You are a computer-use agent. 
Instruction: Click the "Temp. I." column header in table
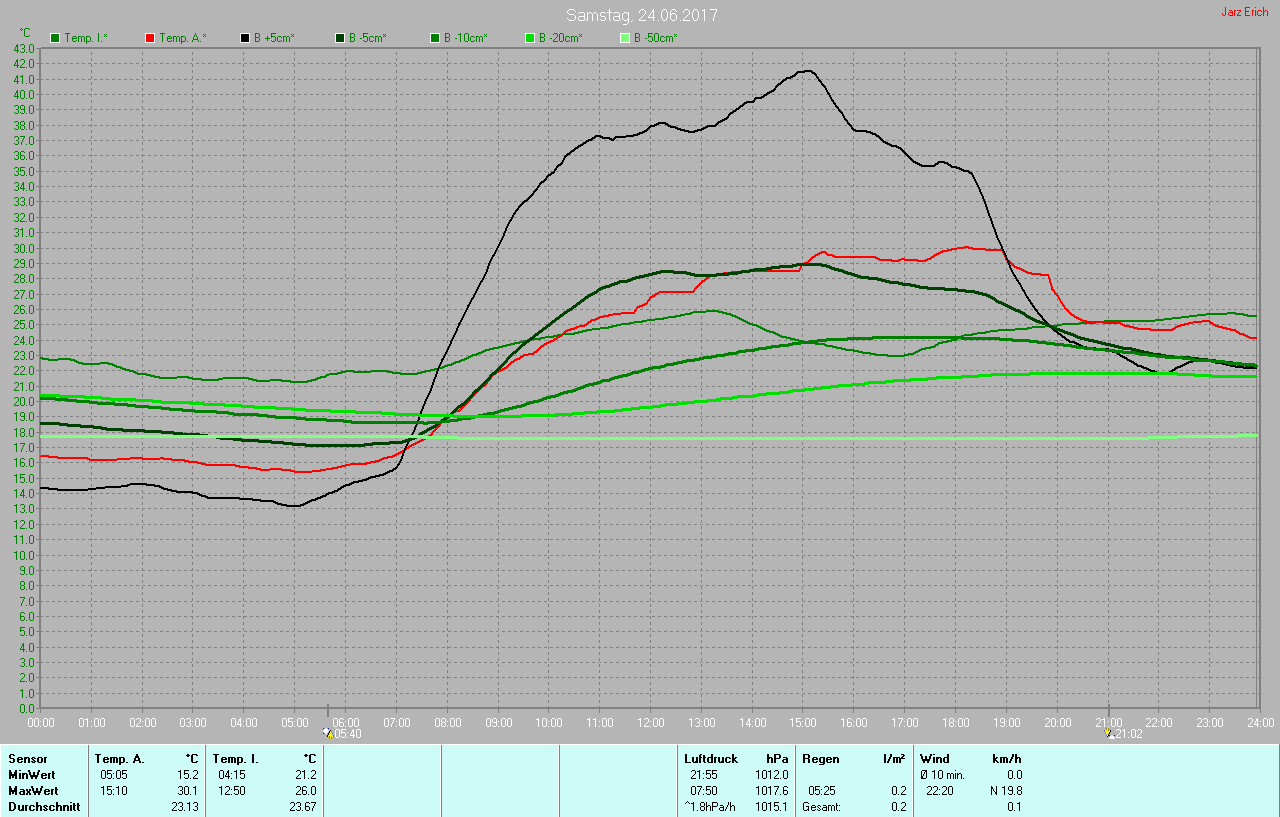pyautogui.click(x=236, y=759)
